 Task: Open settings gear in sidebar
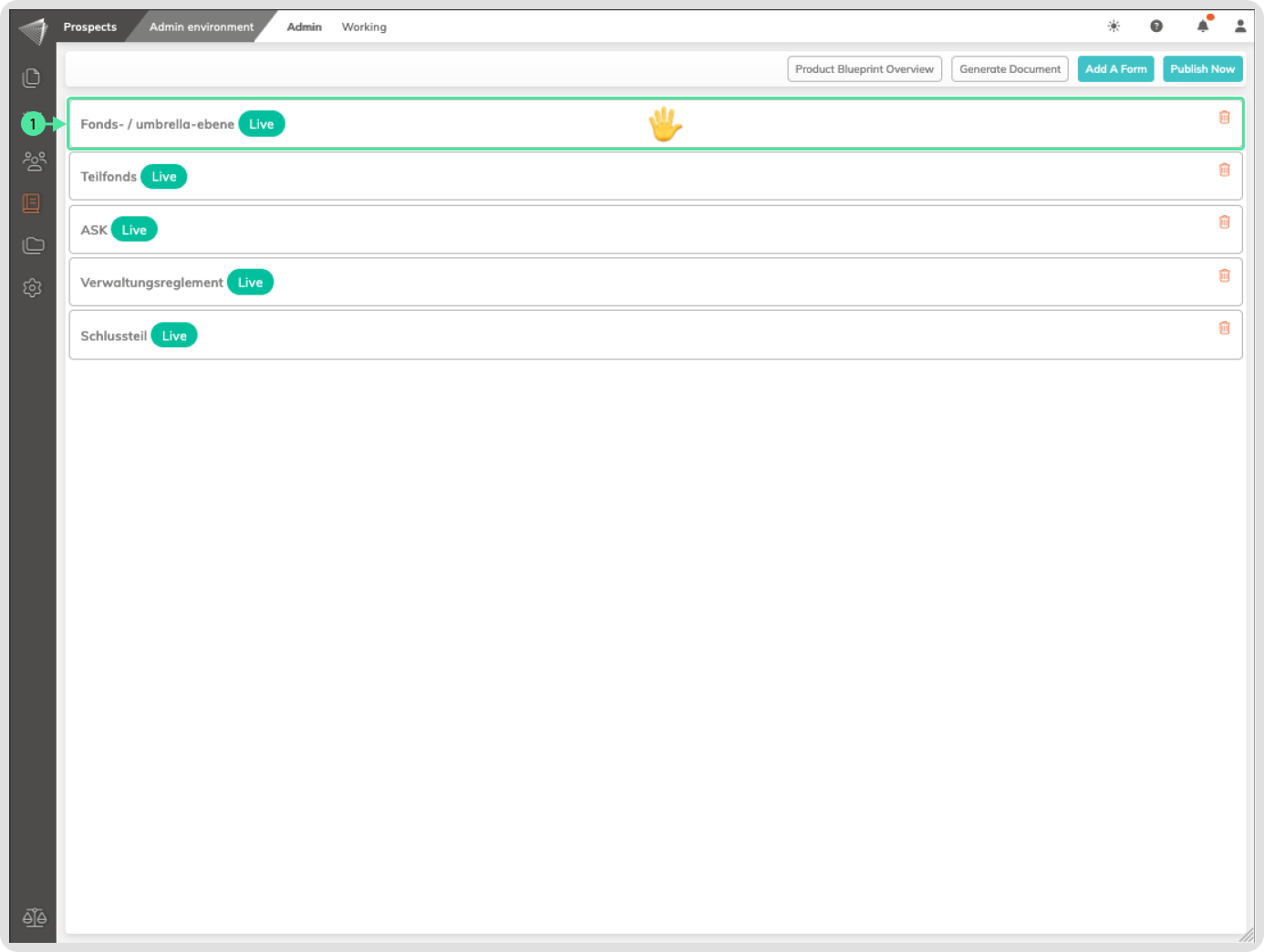33,288
